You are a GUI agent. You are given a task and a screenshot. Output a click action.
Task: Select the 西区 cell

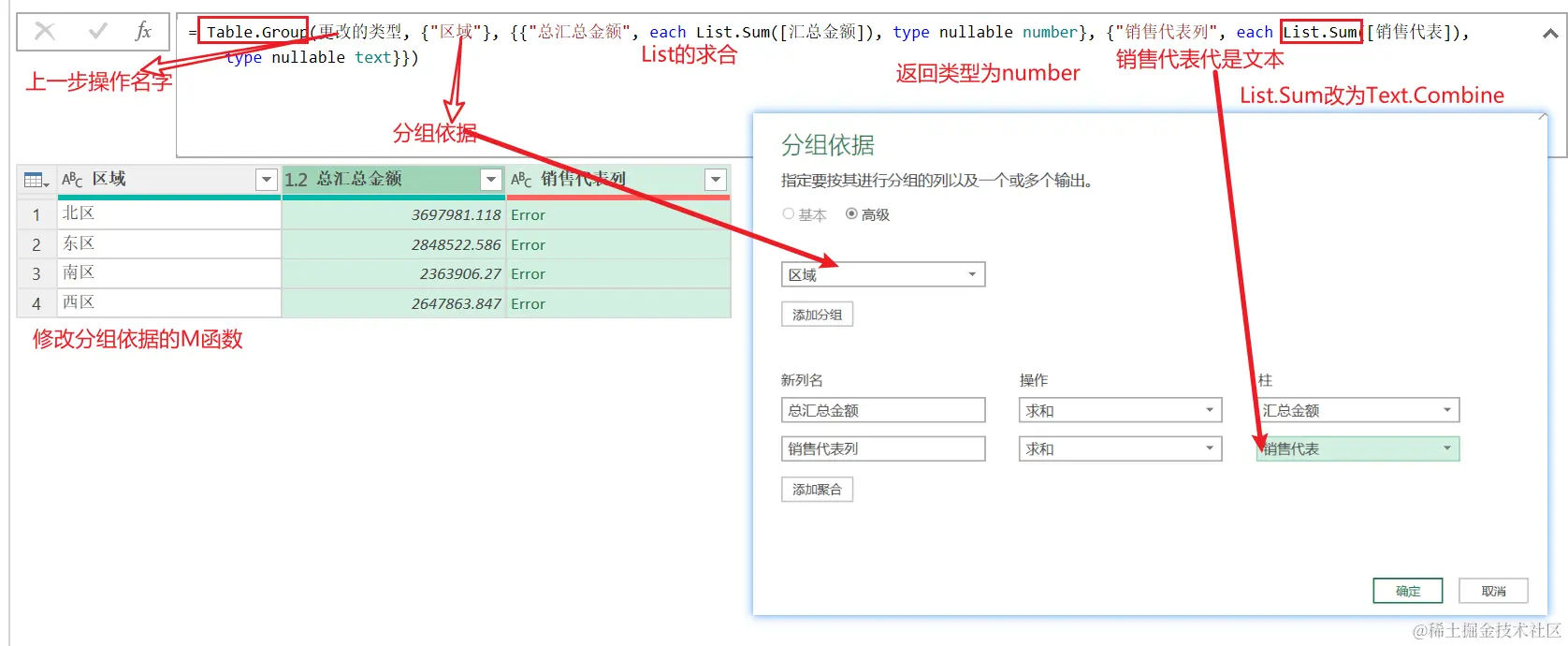click(x=169, y=303)
